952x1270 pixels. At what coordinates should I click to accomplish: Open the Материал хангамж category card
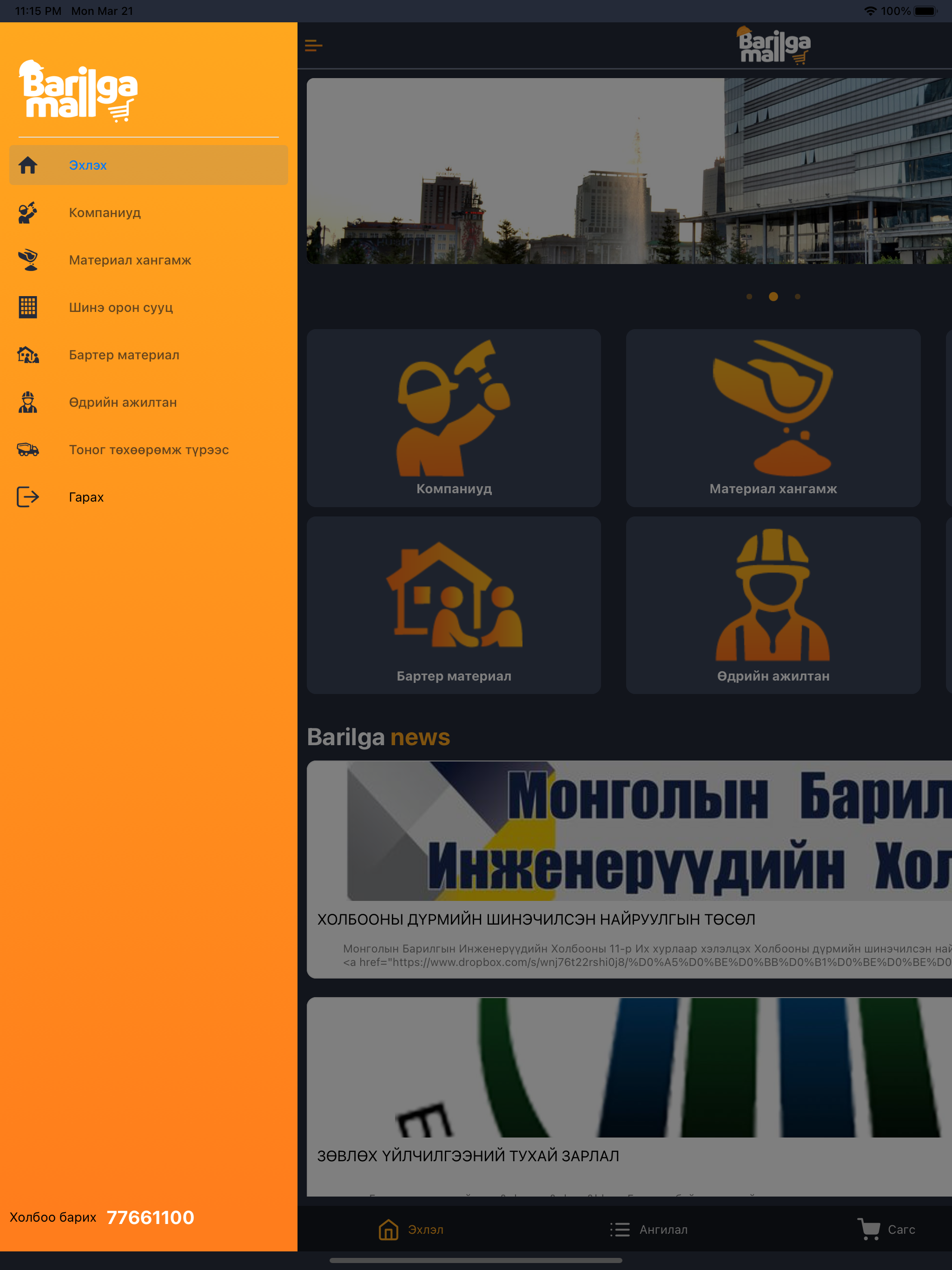(773, 418)
